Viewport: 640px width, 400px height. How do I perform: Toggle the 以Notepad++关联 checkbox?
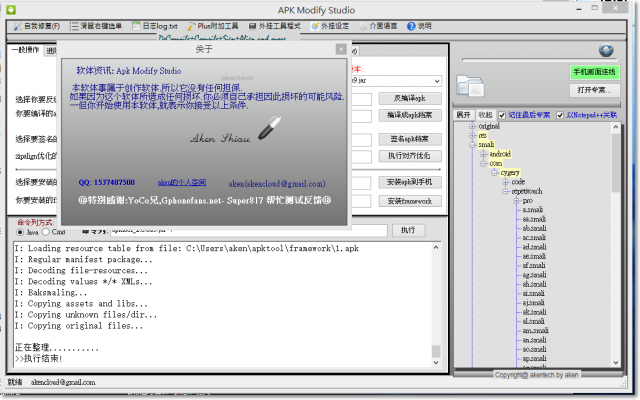pyautogui.click(x=560, y=115)
